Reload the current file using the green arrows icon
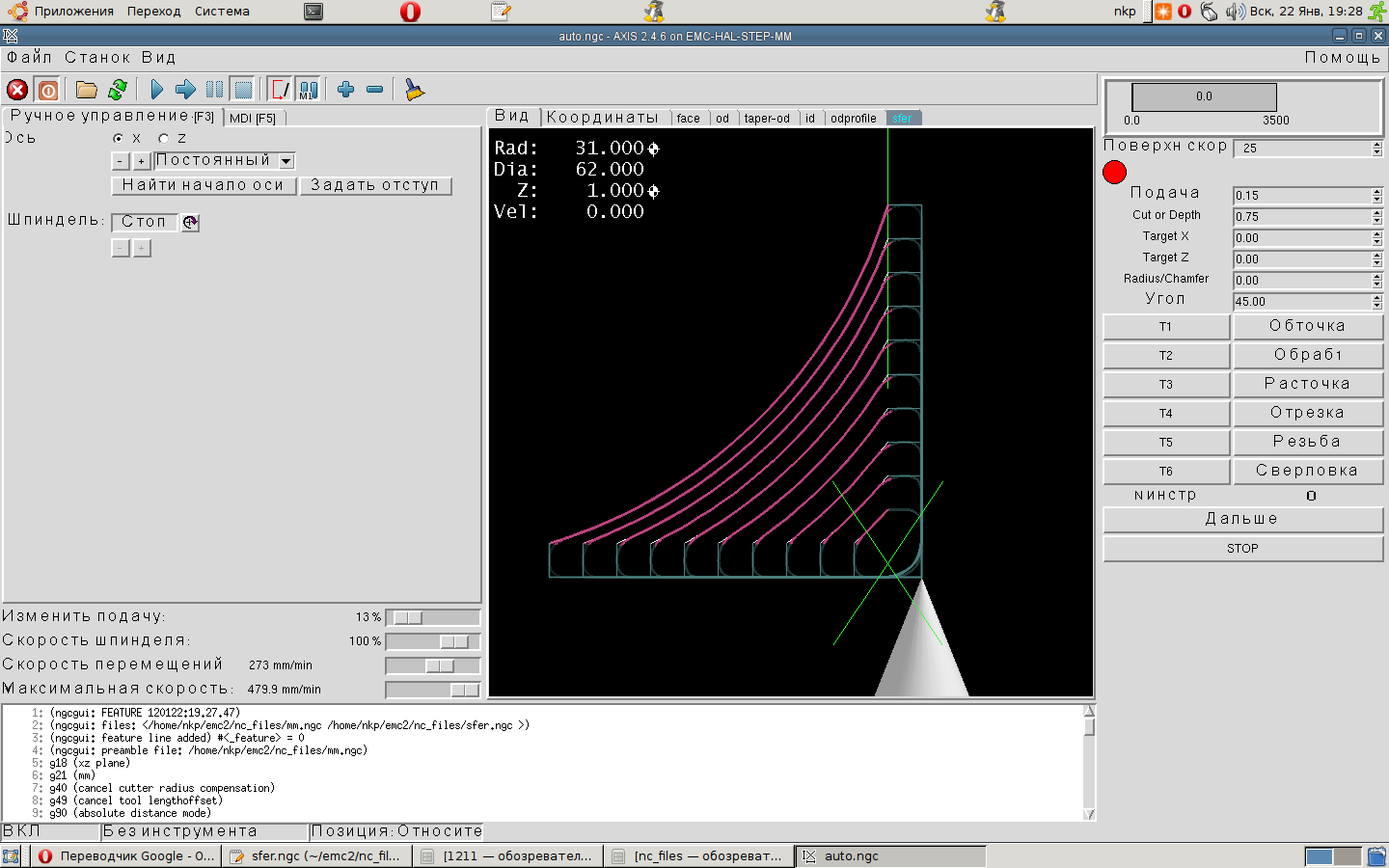Viewport: 1389px width, 868px height. coord(118,90)
